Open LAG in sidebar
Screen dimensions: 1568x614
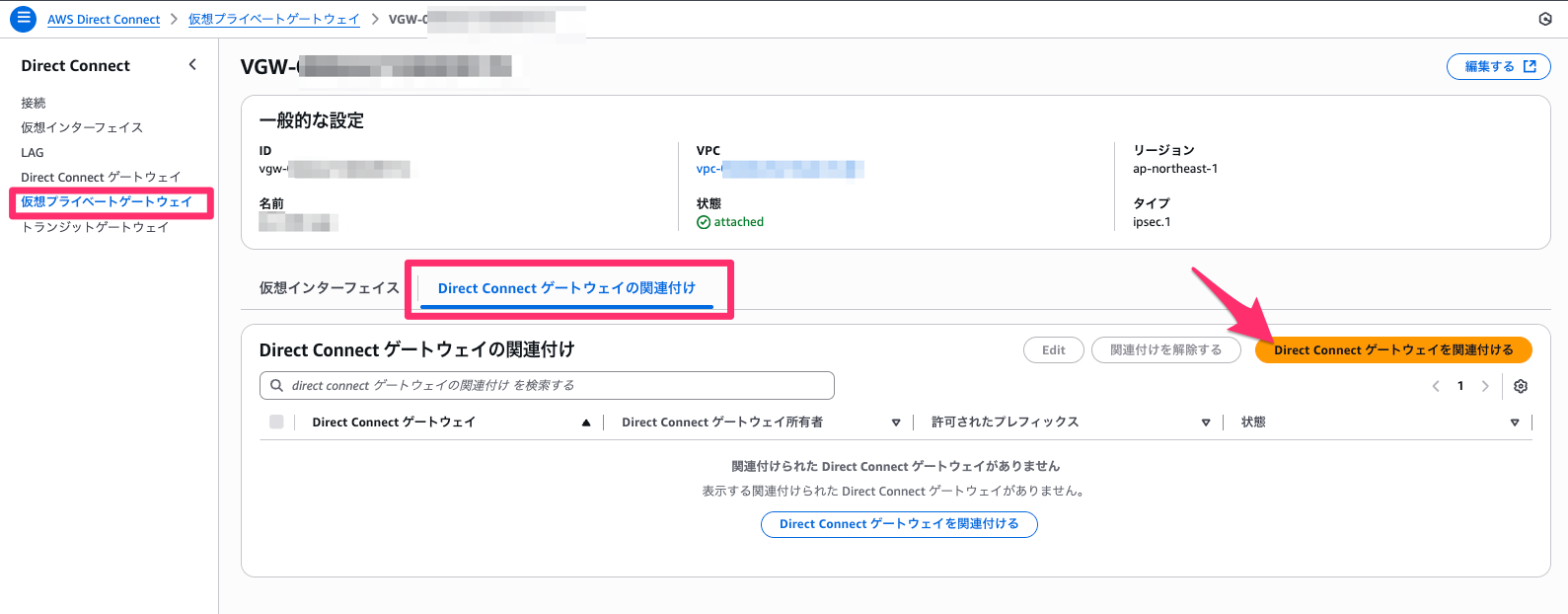pyautogui.click(x=33, y=152)
